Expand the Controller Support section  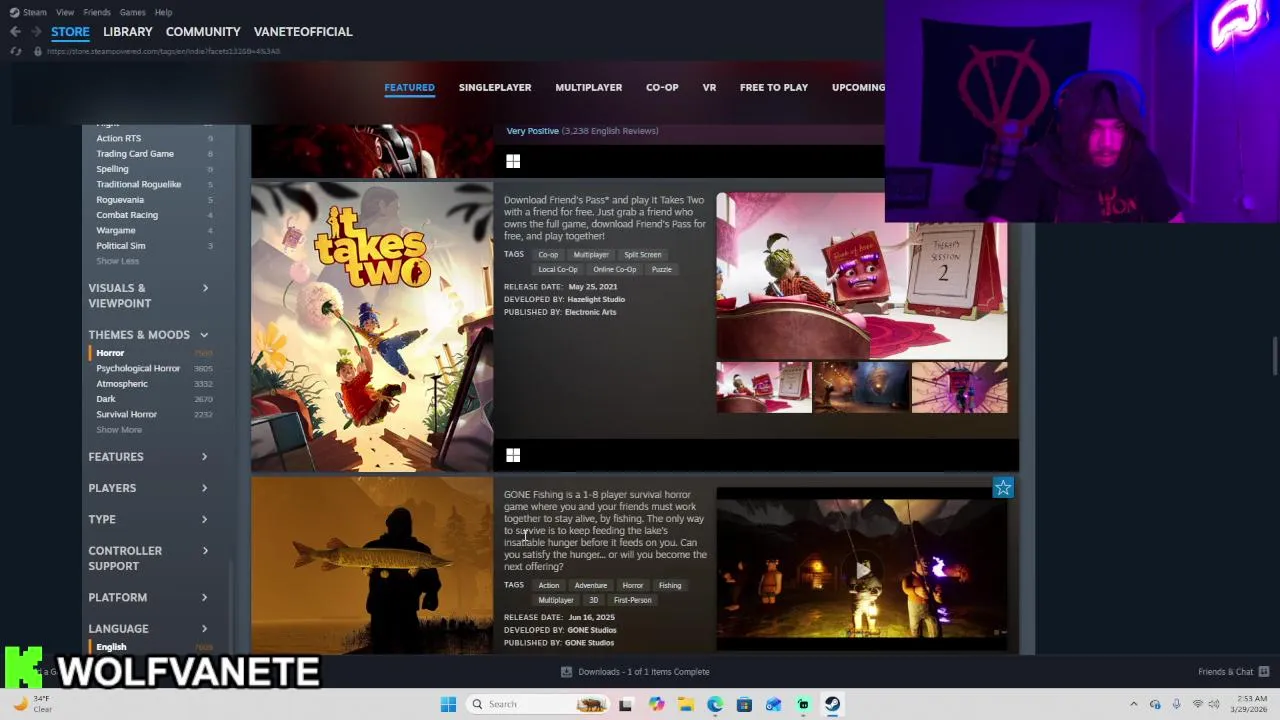[149, 558]
